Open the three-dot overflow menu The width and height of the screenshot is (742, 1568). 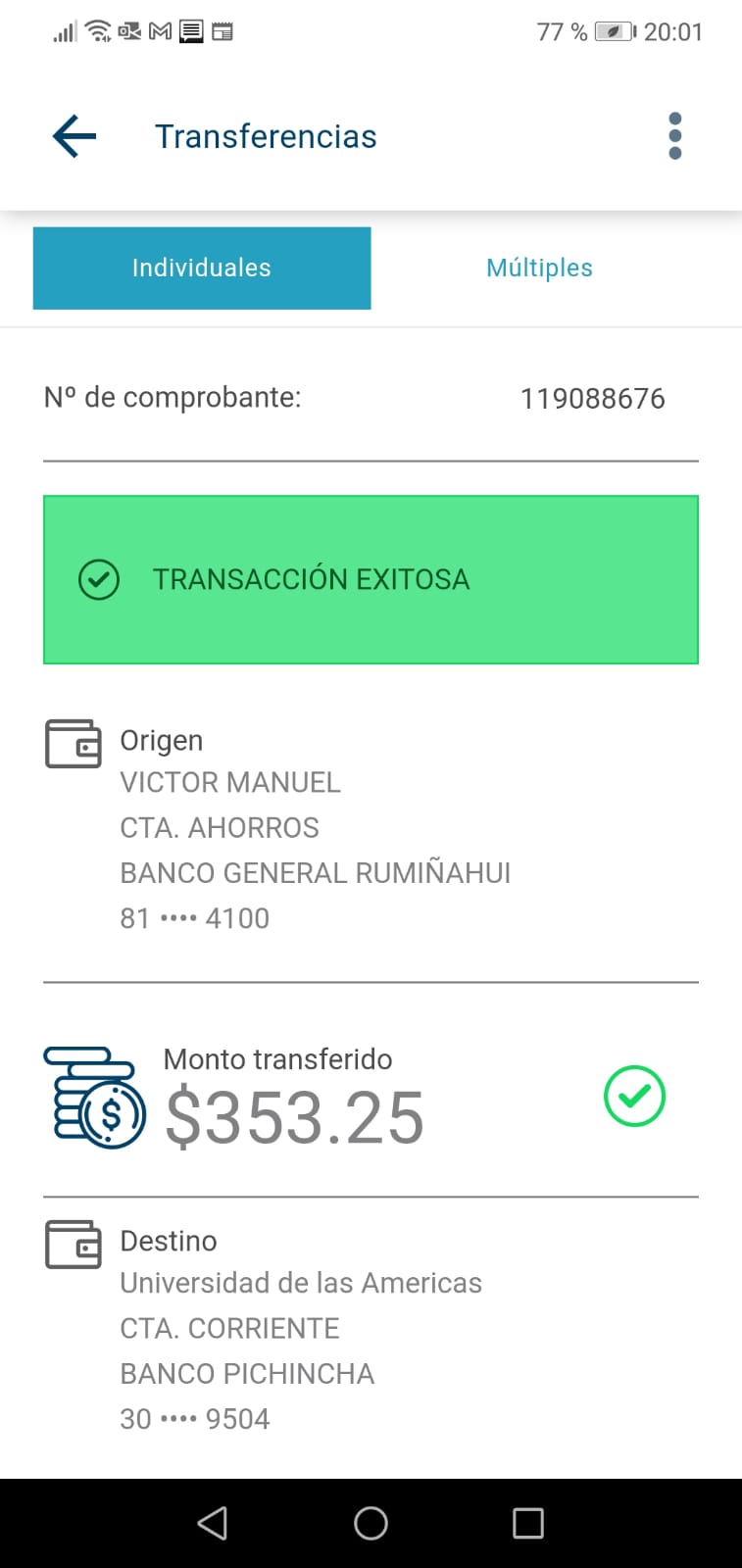pos(674,136)
